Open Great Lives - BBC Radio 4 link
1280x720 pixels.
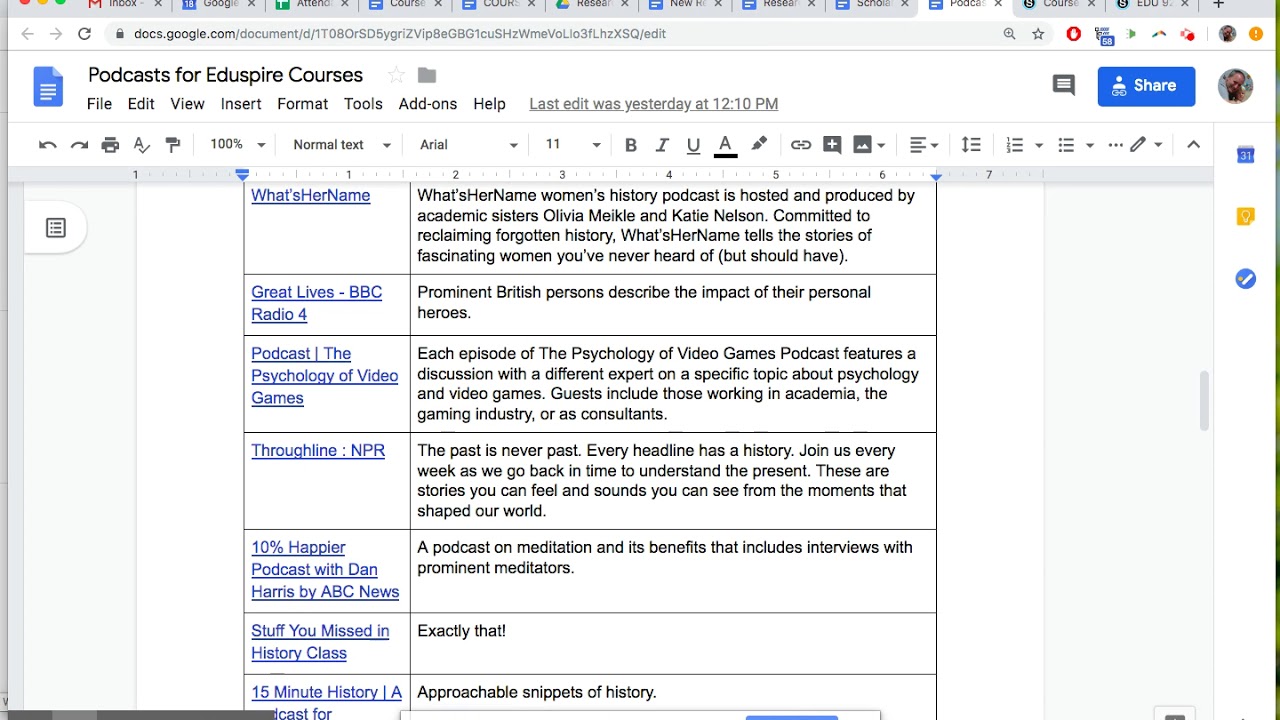(317, 303)
